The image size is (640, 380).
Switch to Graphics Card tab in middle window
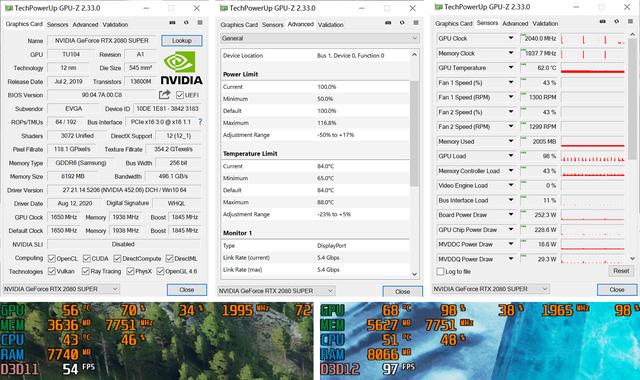click(x=239, y=24)
